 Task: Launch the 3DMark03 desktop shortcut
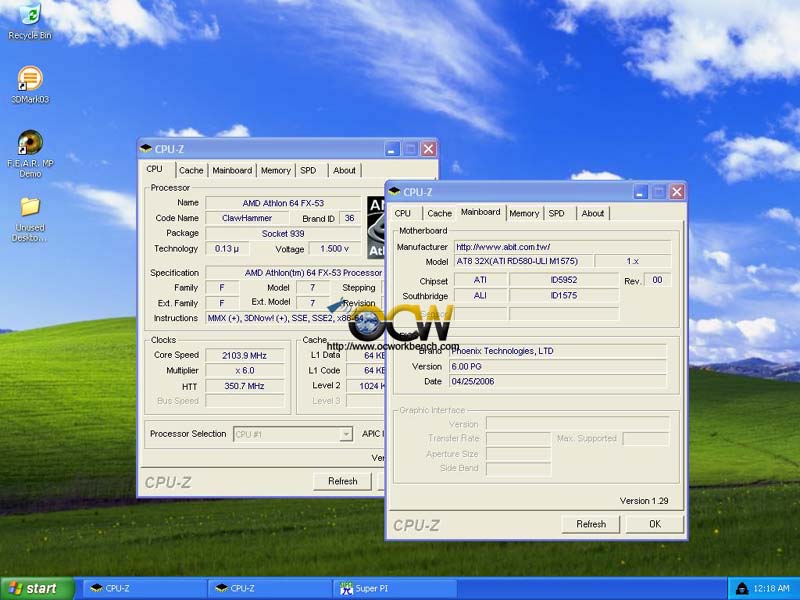30,85
